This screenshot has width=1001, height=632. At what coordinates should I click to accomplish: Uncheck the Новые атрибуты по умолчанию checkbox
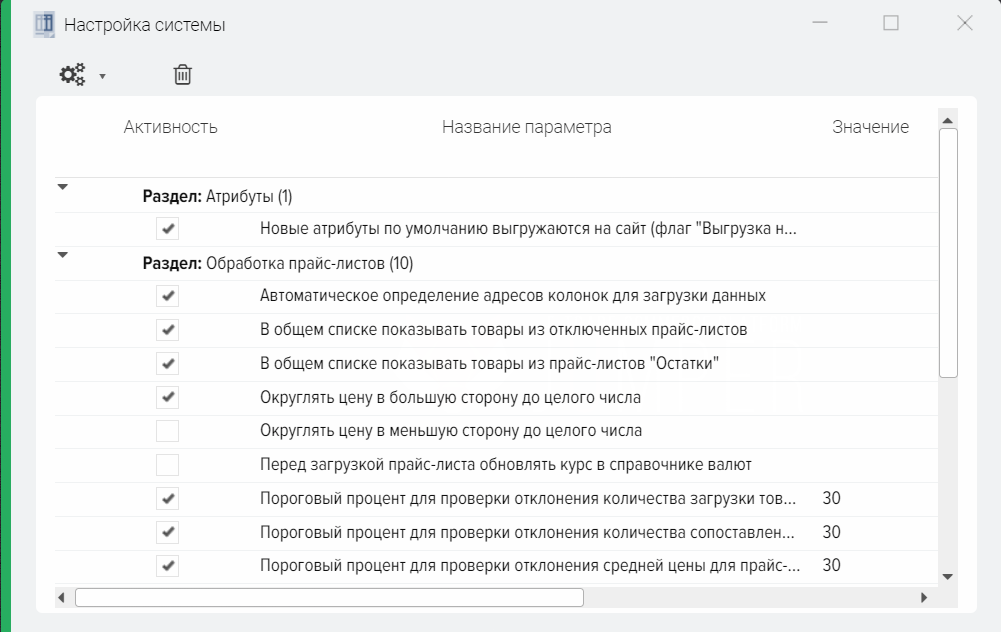(167, 230)
